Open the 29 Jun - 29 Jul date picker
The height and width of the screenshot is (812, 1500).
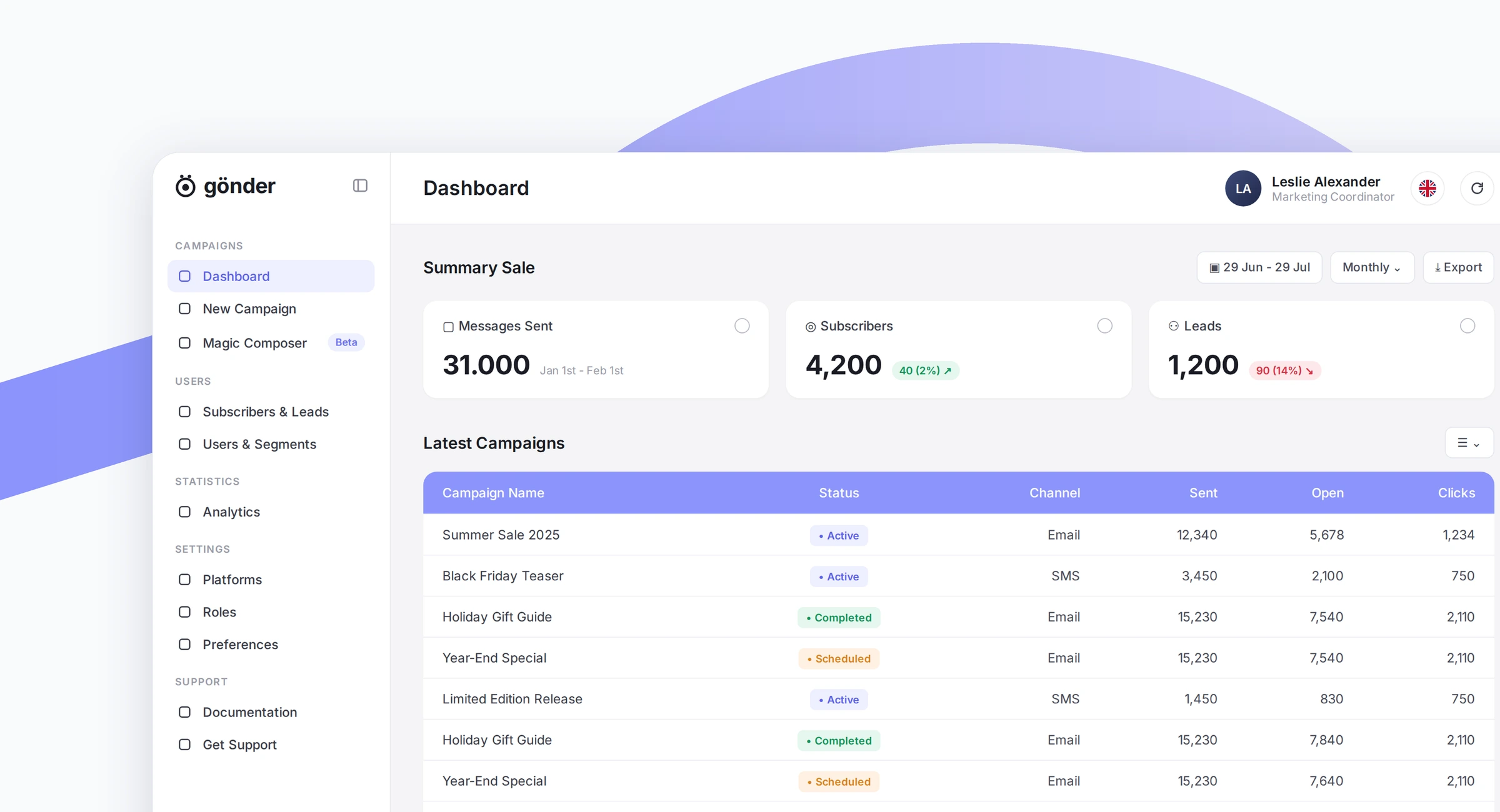point(1259,267)
